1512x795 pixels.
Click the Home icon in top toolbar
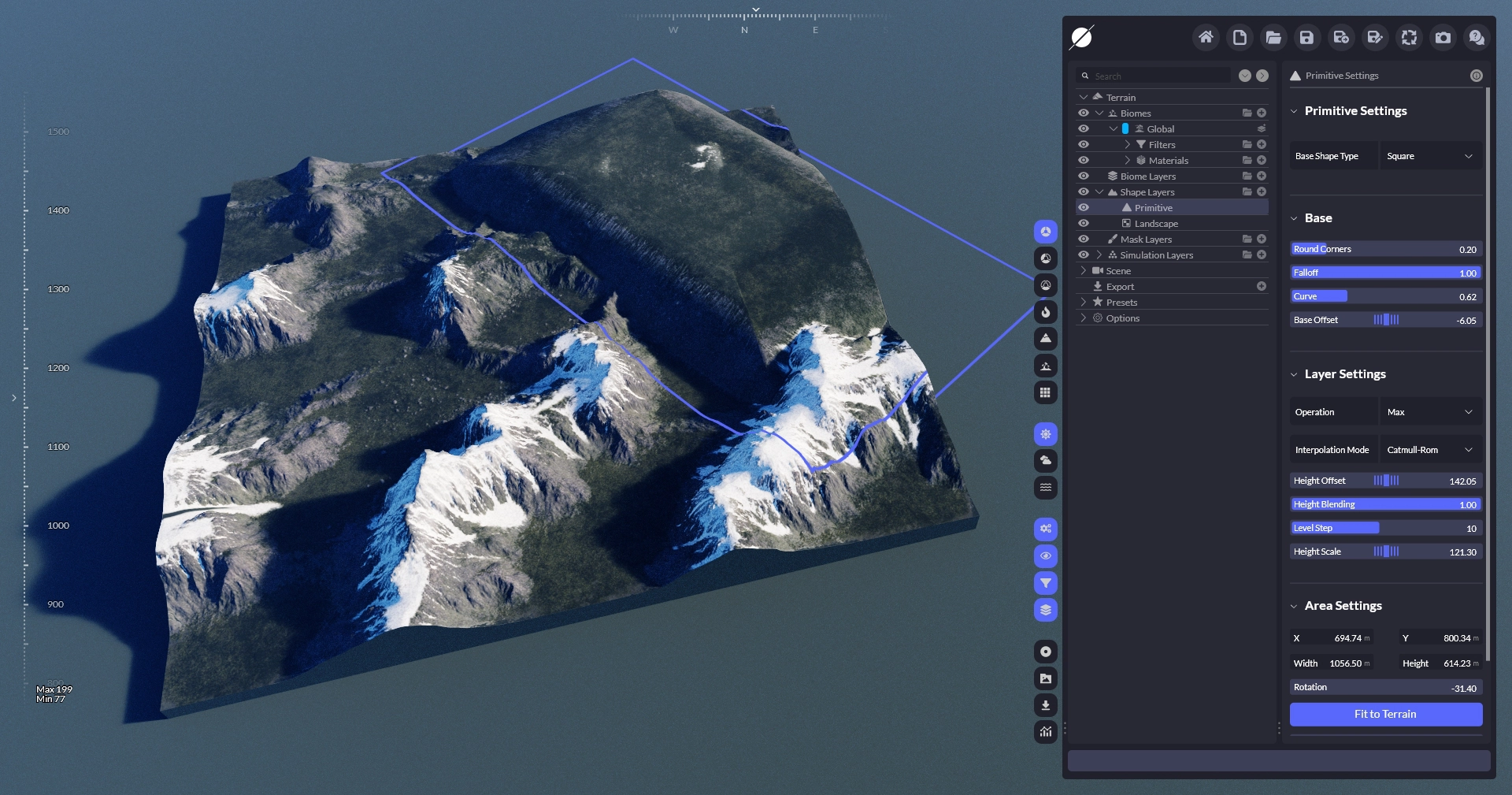[x=1206, y=37]
